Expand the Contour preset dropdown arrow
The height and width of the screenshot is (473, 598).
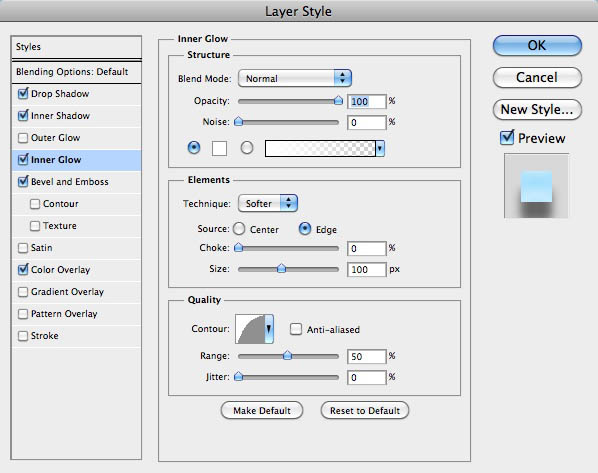pyautogui.click(x=269, y=329)
